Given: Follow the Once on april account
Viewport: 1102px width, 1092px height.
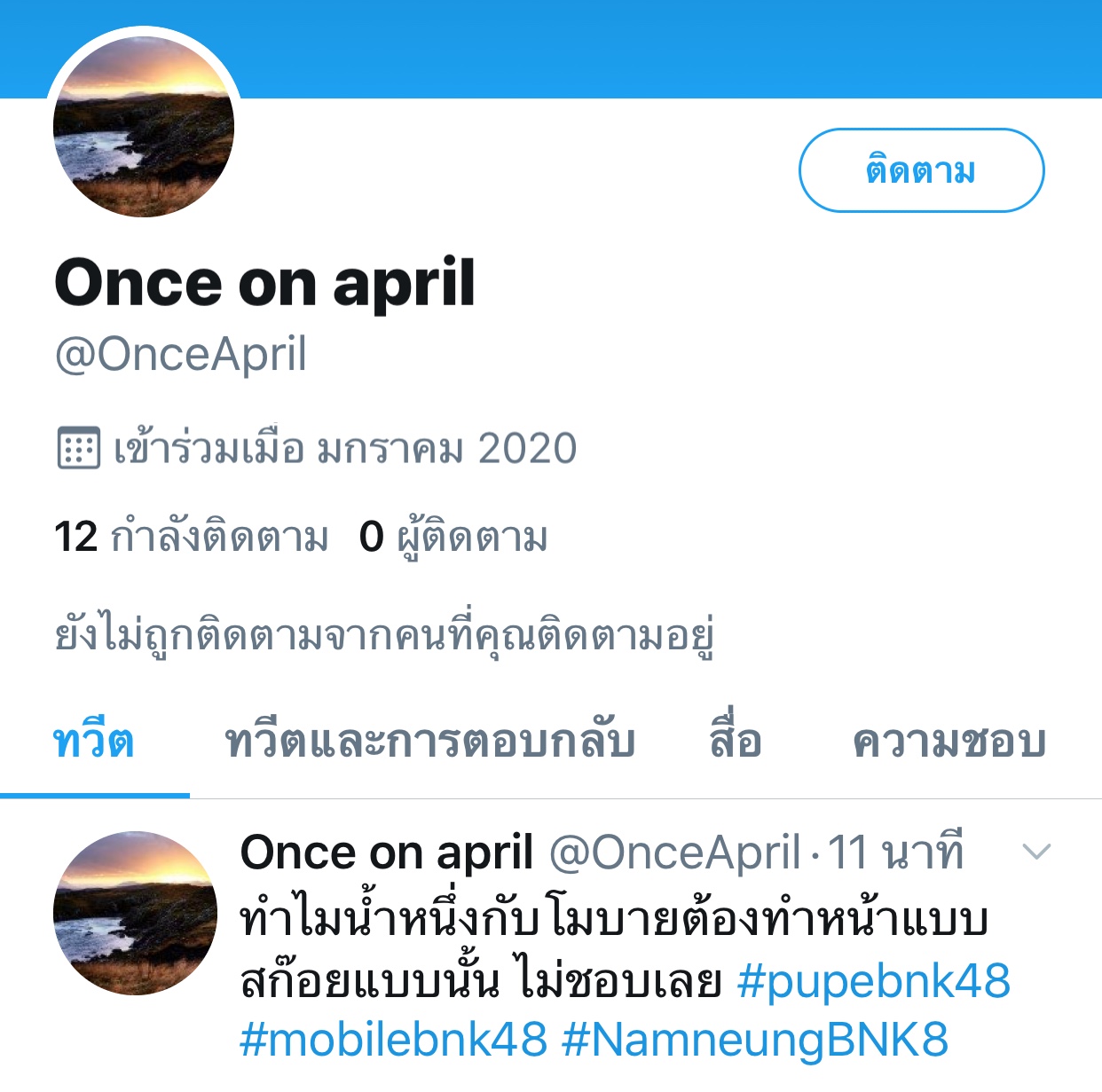Looking at the screenshot, I should (x=921, y=170).
